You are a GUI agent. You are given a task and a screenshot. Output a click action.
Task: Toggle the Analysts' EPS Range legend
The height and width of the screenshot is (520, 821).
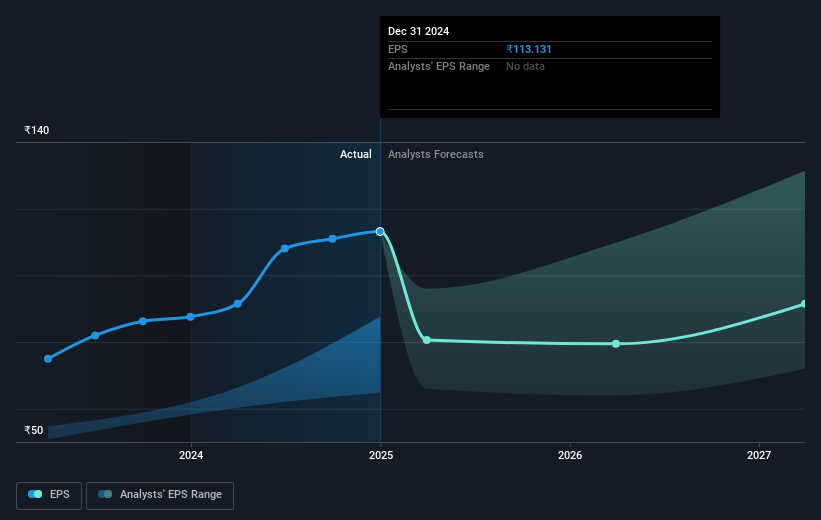(160, 495)
